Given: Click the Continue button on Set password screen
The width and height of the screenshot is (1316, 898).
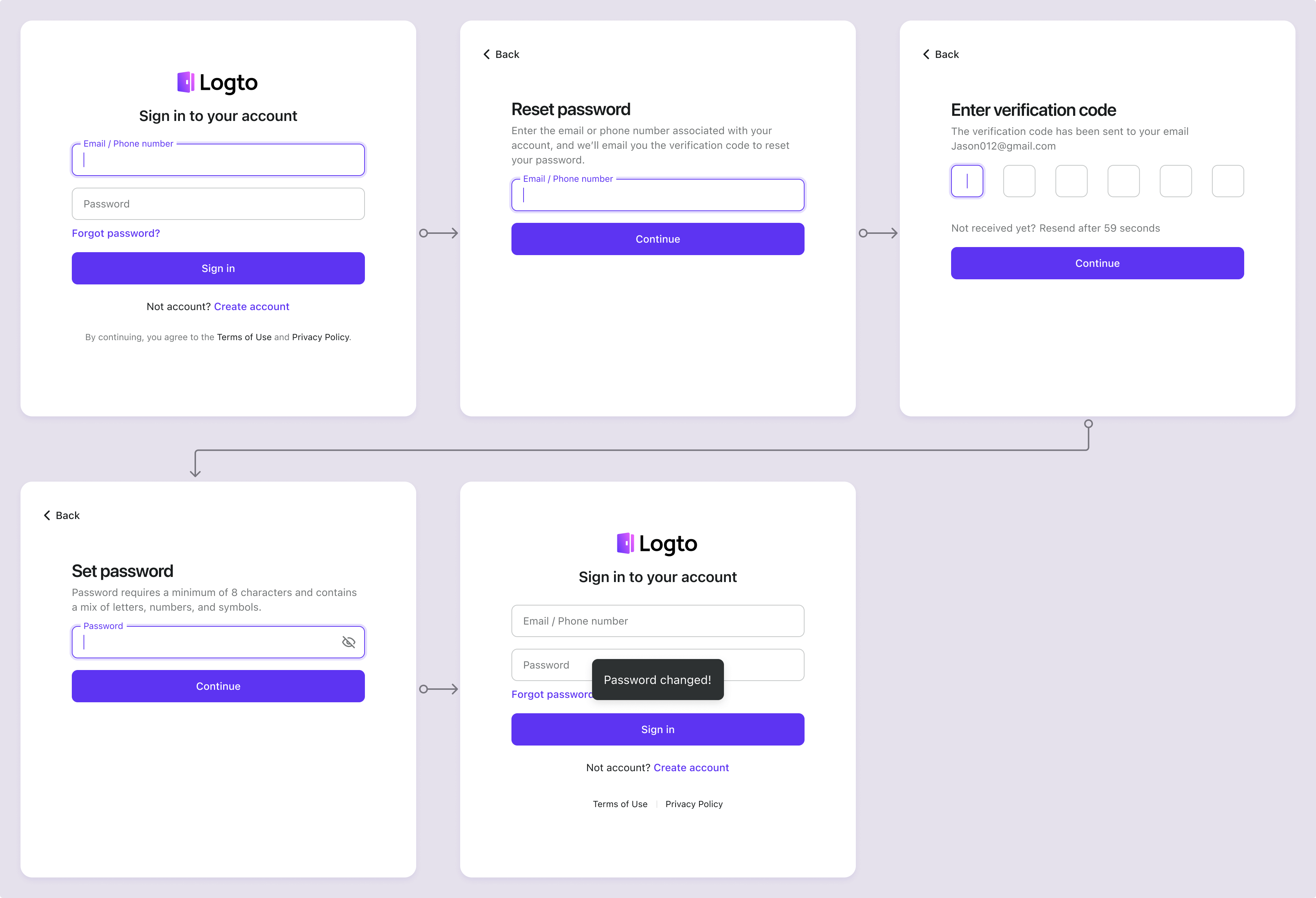Looking at the screenshot, I should click(x=218, y=686).
